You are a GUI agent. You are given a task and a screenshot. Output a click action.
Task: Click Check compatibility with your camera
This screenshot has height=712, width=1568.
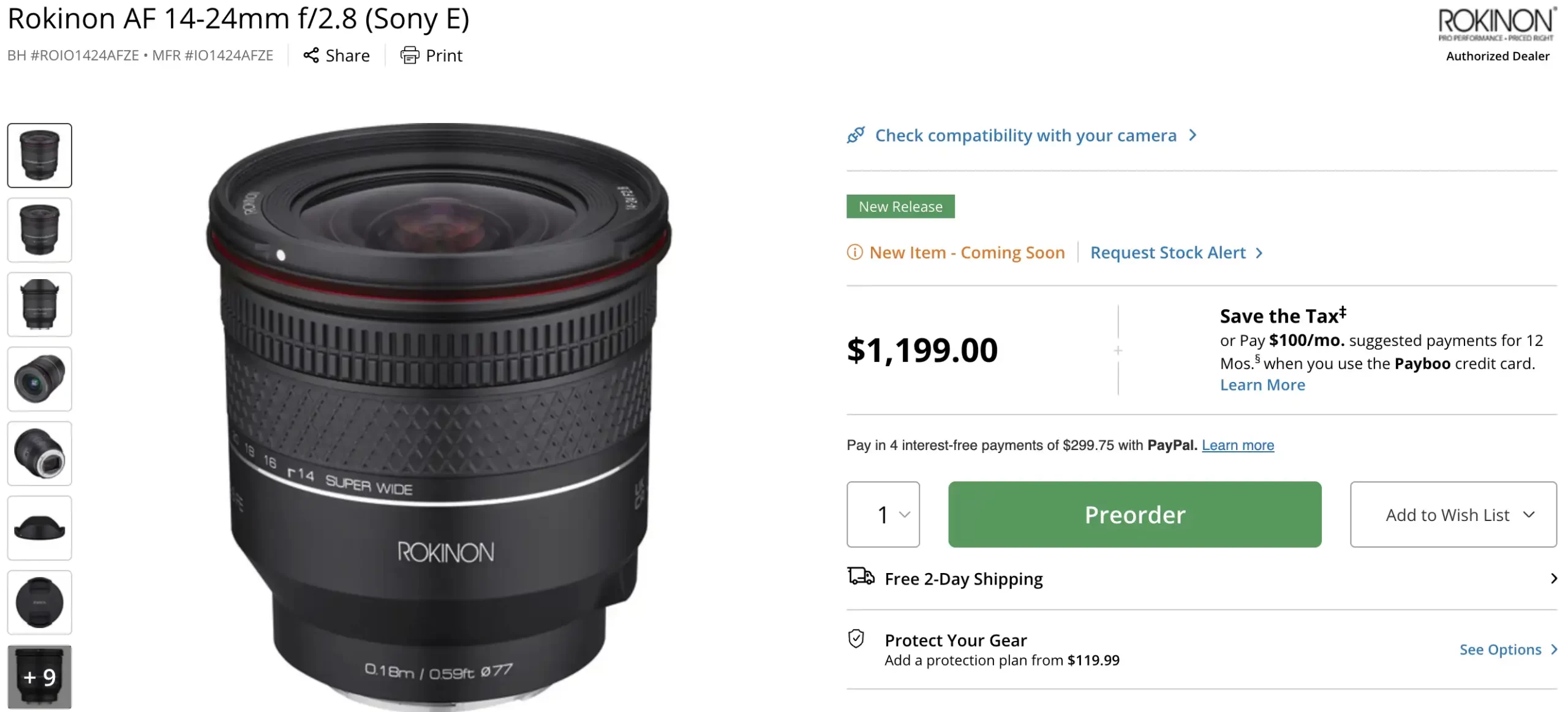1025,135
